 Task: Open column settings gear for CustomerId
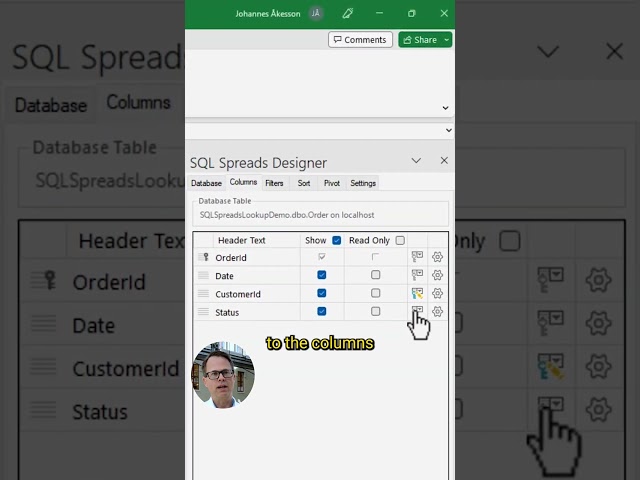437,293
